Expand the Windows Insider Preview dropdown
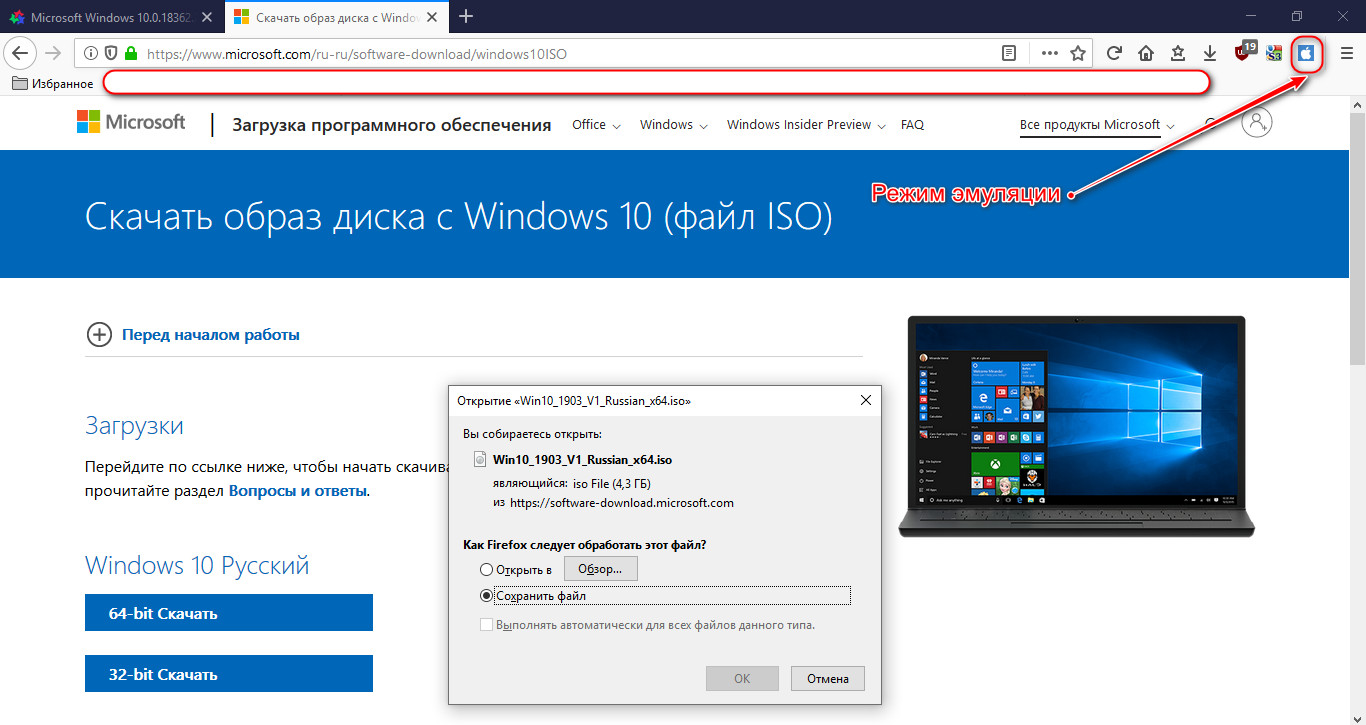1366x725 pixels. [x=806, y=125]
